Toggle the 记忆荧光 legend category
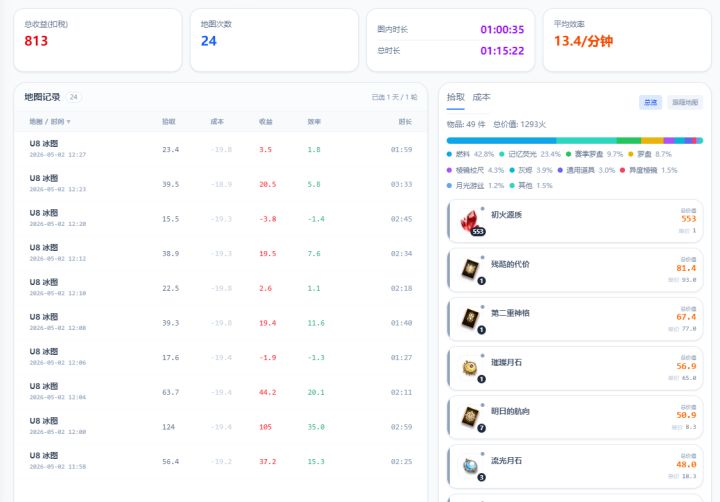The height and width of the screenshot is (502, 720). (530, 154)
